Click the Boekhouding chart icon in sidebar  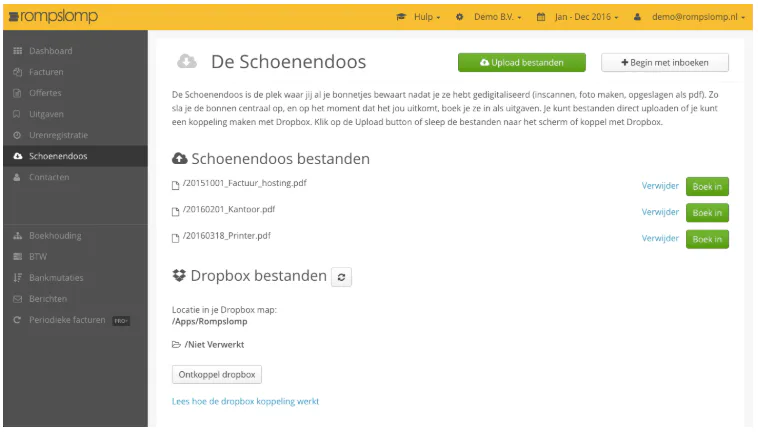point(17,236)
